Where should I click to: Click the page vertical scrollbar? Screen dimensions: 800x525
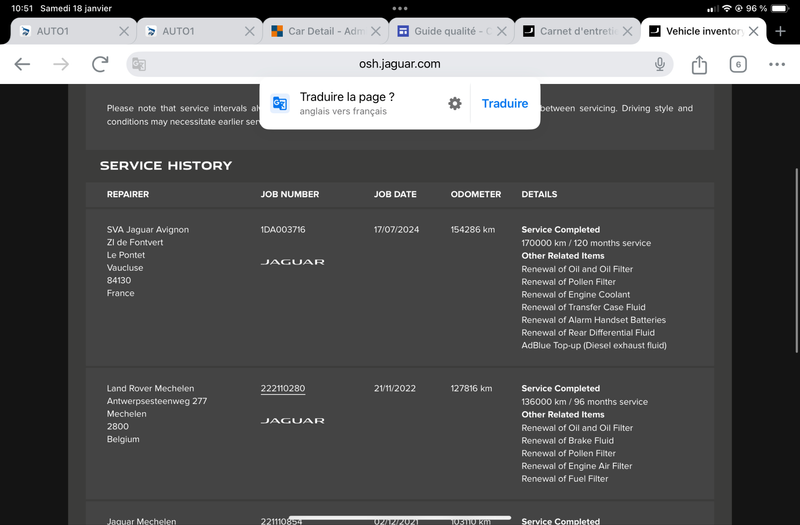pos(796,260)
